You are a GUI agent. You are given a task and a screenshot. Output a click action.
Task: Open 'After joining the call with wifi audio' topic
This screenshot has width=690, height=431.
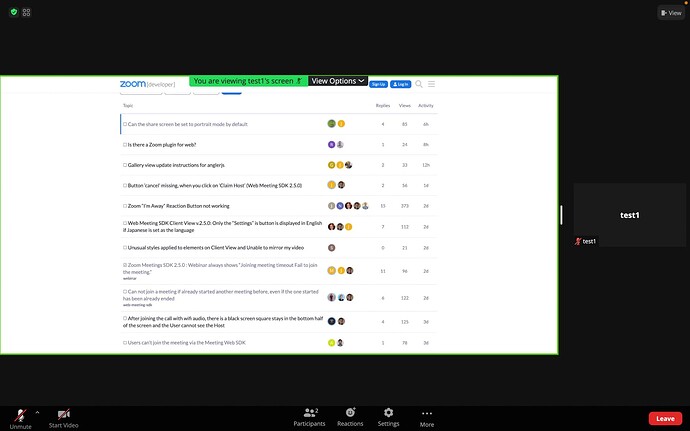223,322
